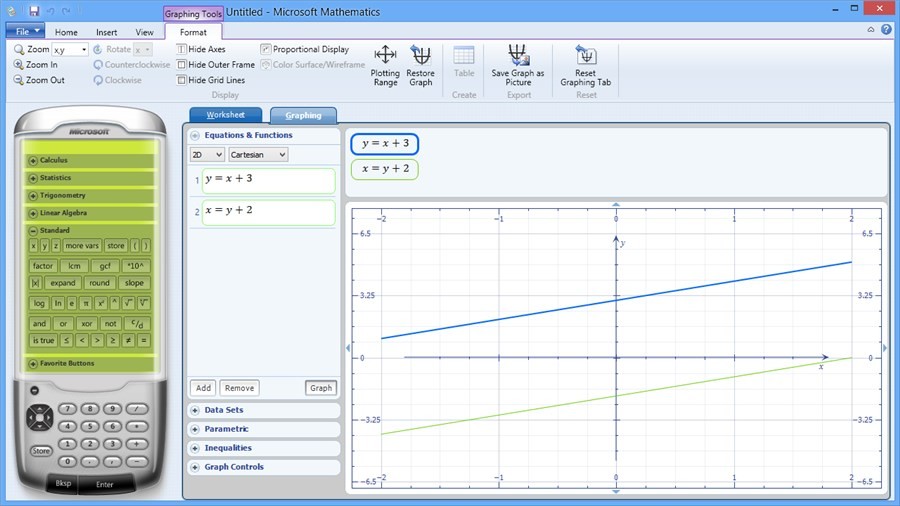Expand the Graph Controls section
This screenshot has width=900, height=506.
pyautogui.click(x=195, y=467)
